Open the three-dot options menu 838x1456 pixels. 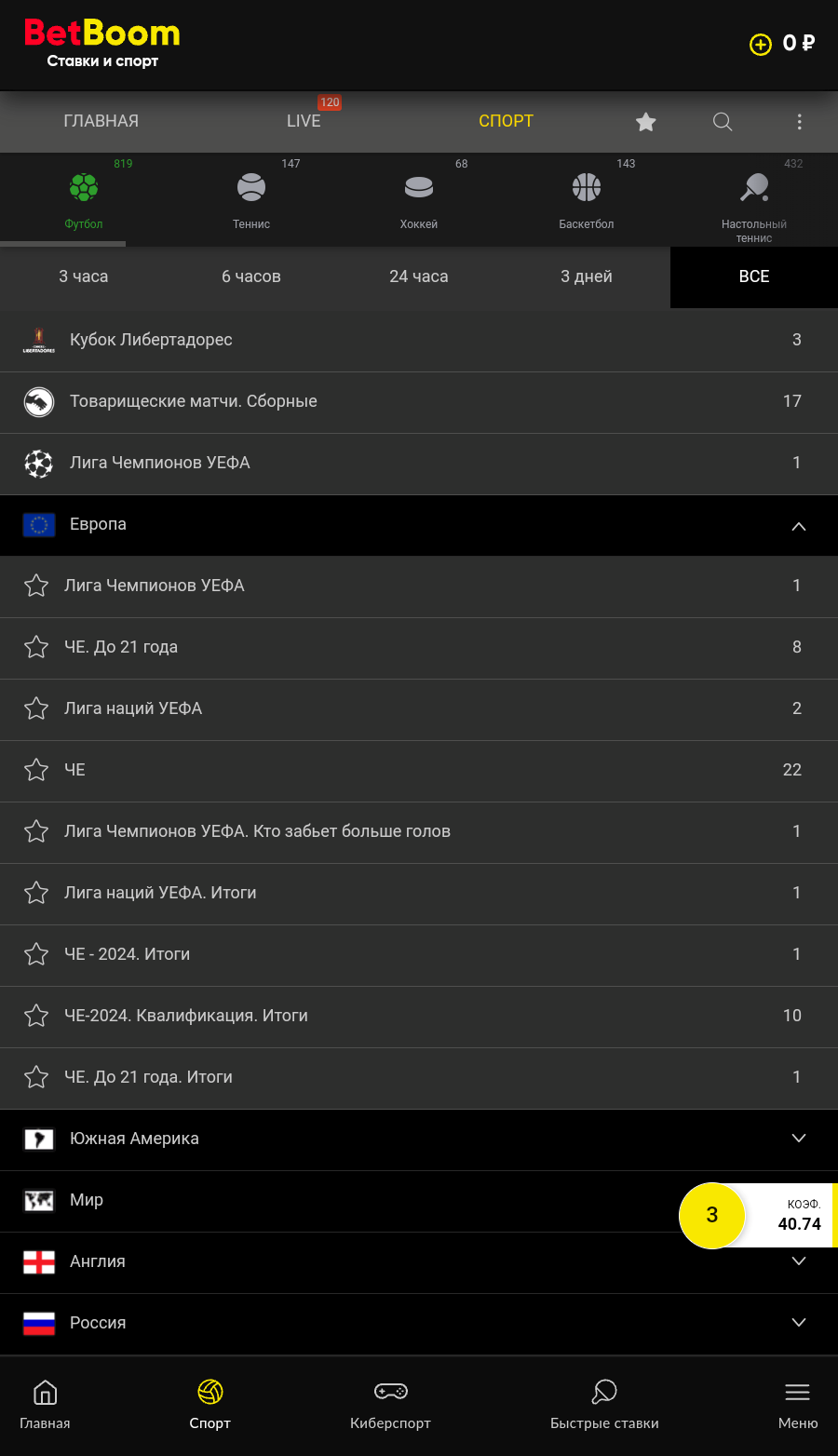click(799, 122)
